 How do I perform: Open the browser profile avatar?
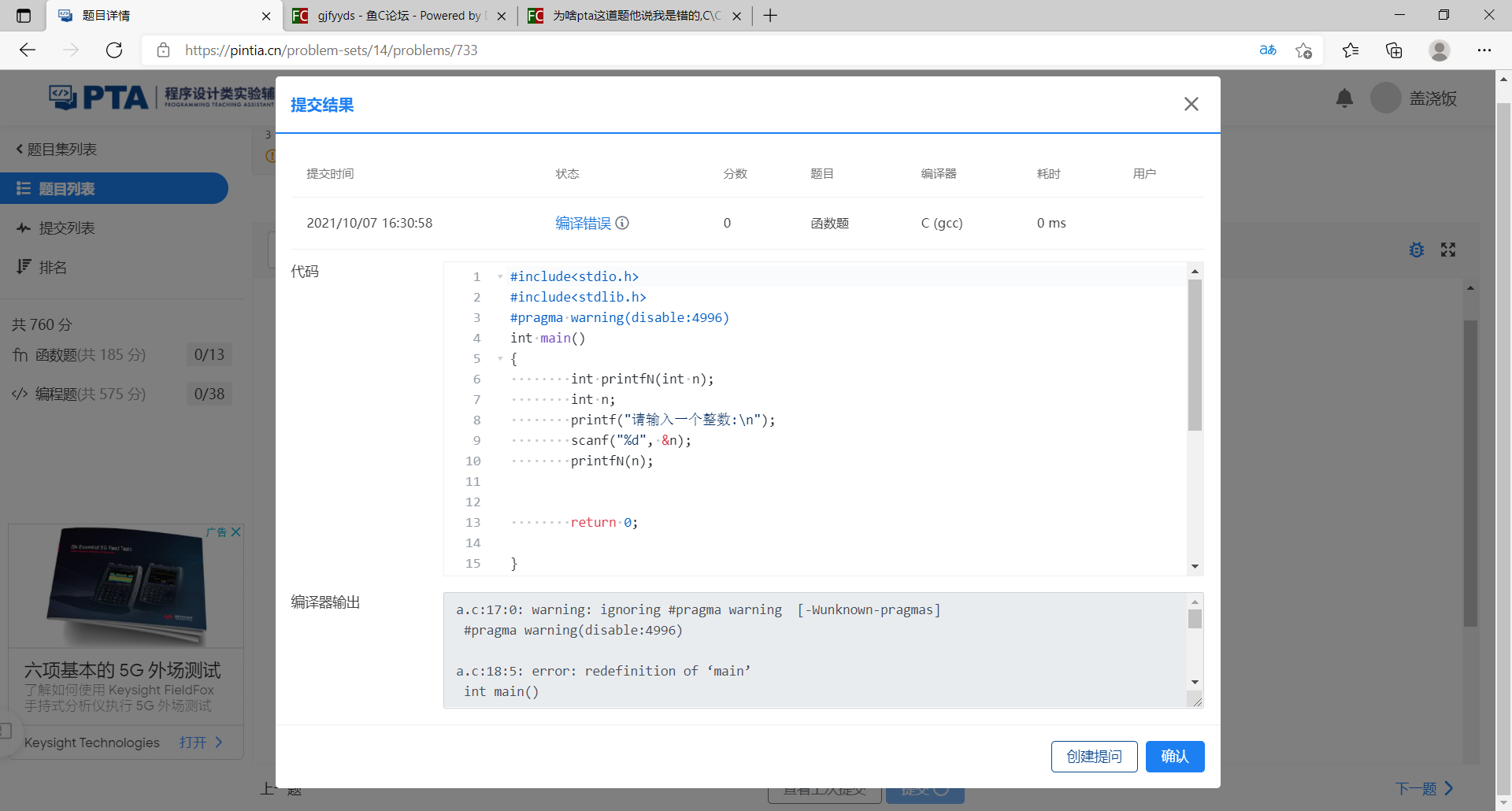point(1440,50)
